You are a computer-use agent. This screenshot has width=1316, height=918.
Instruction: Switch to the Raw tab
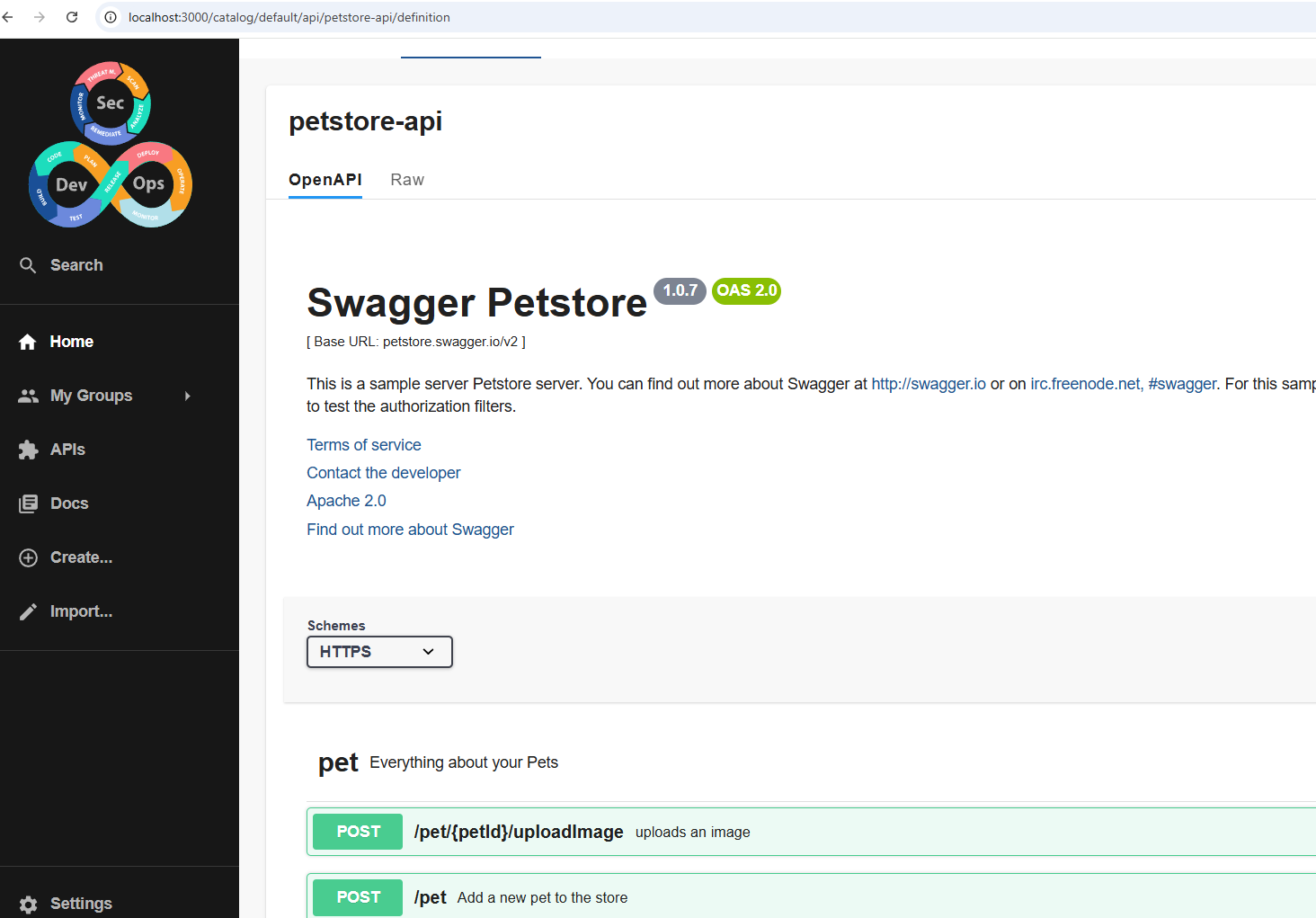[407, 180]
